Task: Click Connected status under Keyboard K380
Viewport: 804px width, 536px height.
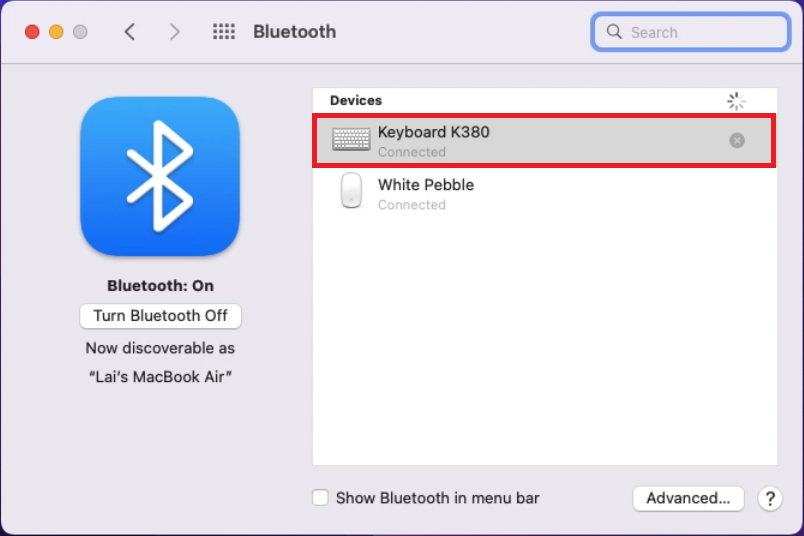Action: click(412, 152)
